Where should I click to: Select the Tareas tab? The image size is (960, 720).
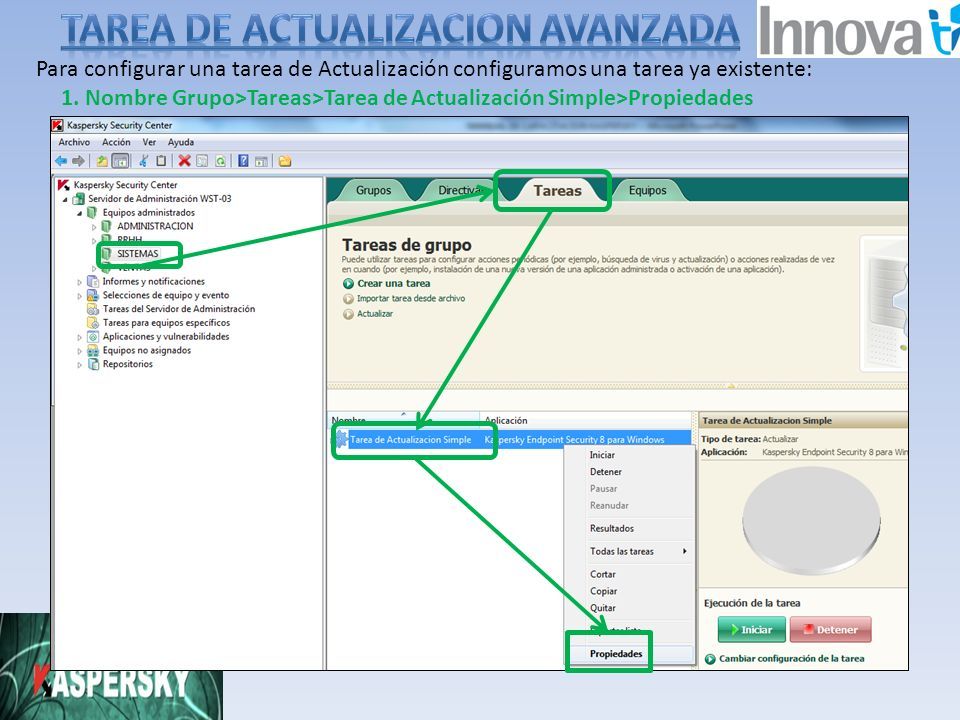(x=557, y=191)
